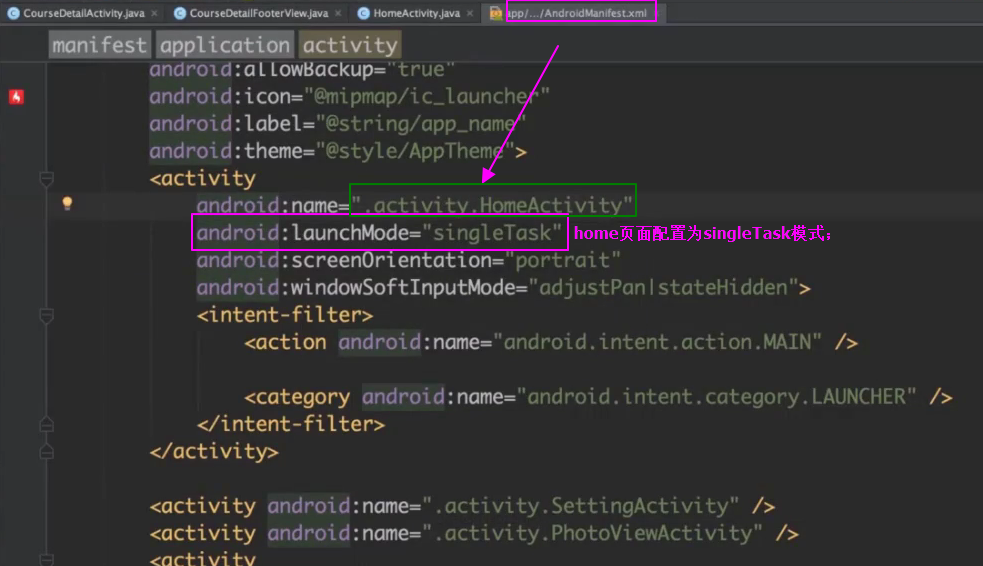
Task: Click the <action tag name
Action: [285, 342]
